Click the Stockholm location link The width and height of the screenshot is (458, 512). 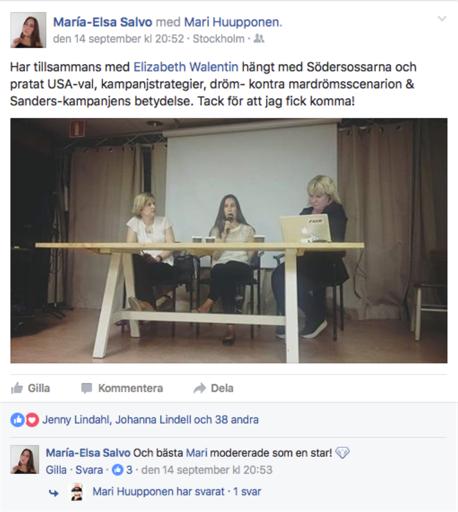tap(219, 39)
